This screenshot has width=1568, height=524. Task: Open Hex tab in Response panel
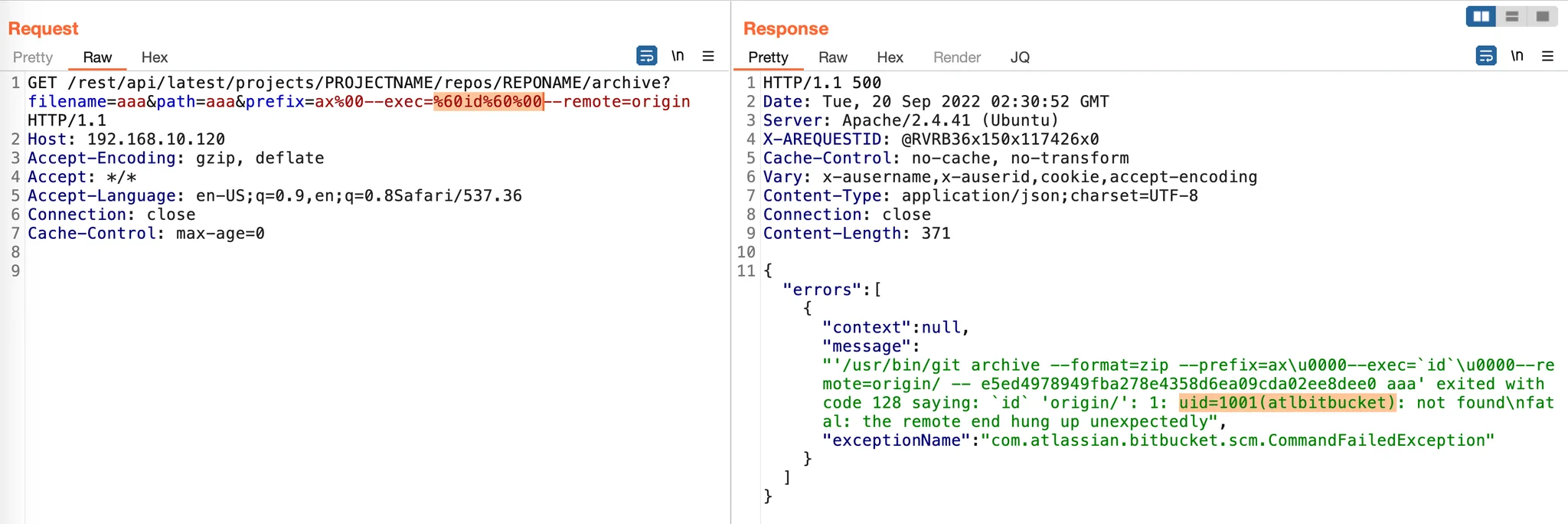pyautogui.click(x=890, y=57)
